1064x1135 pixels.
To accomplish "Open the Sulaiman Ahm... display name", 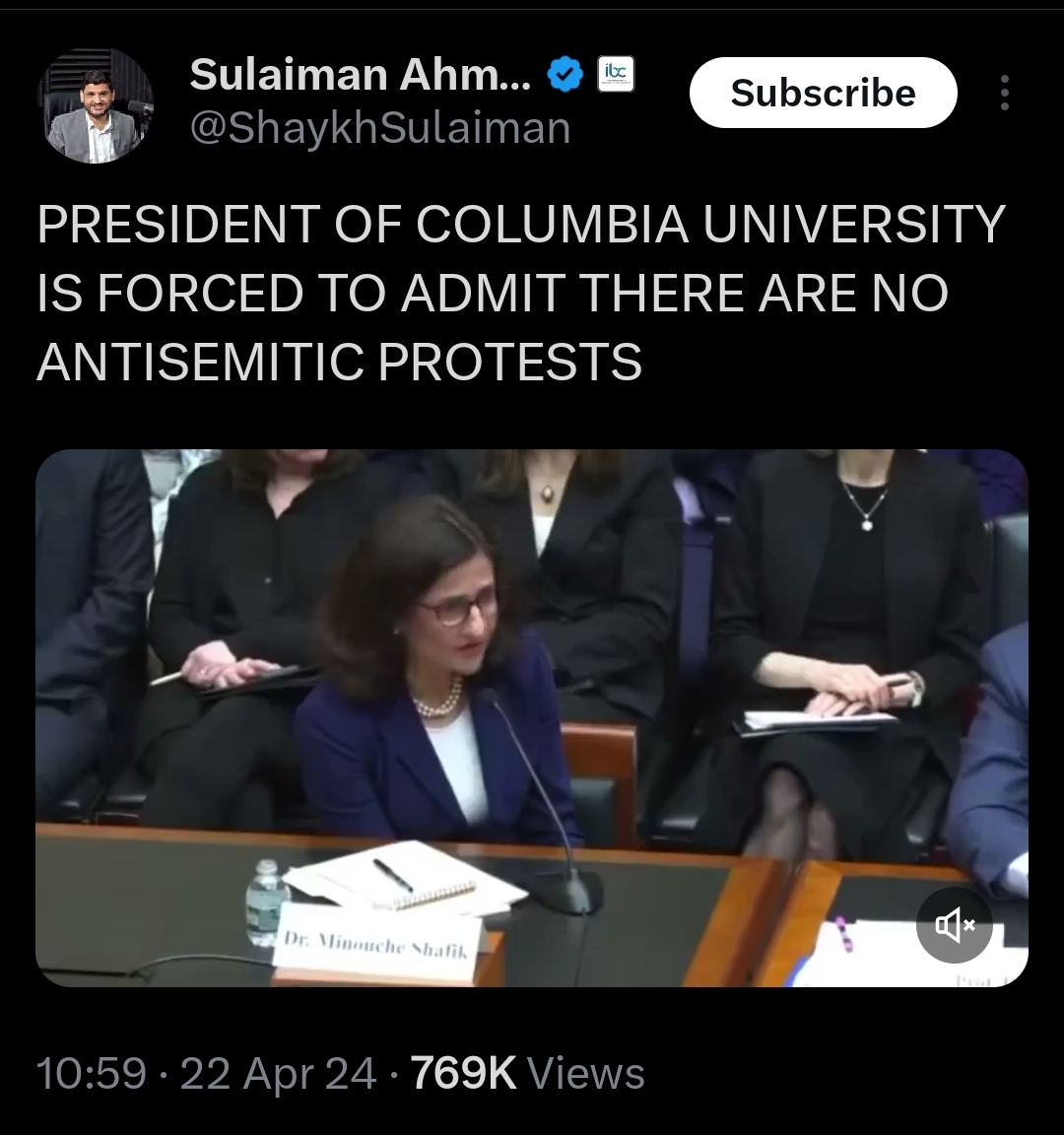I will coord(361,74).
